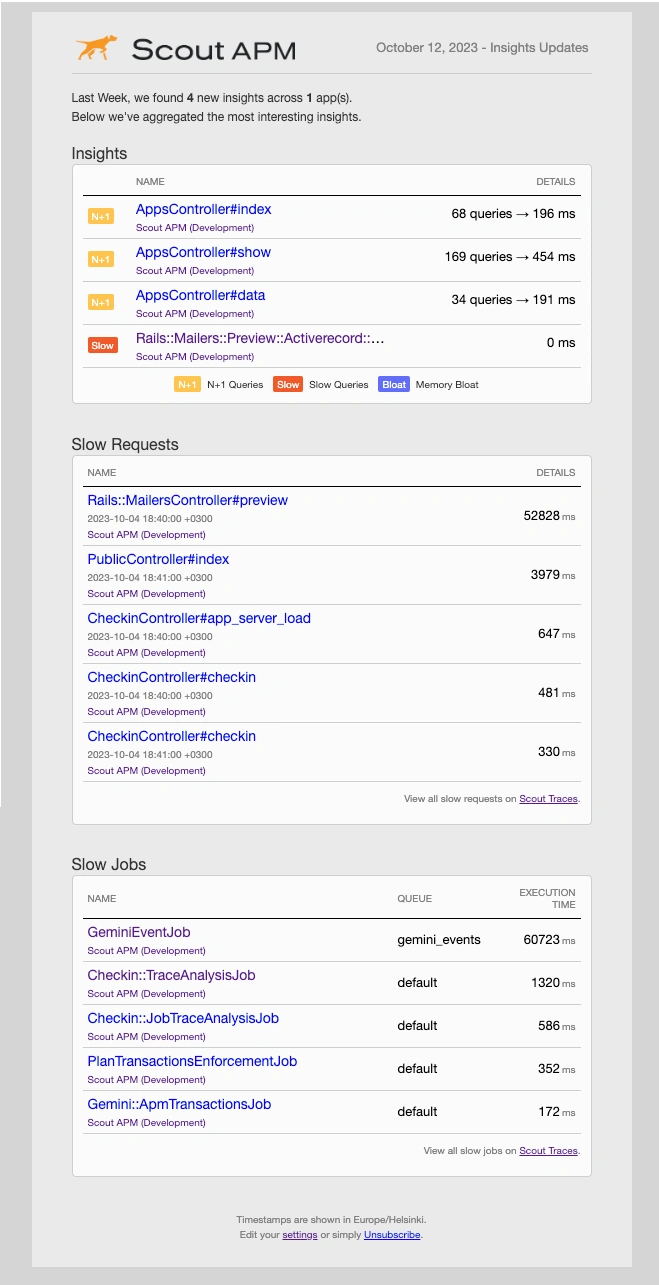
Task: Click the '34 queries → 191 ms' detail
Action: click(x=513, y=300)
